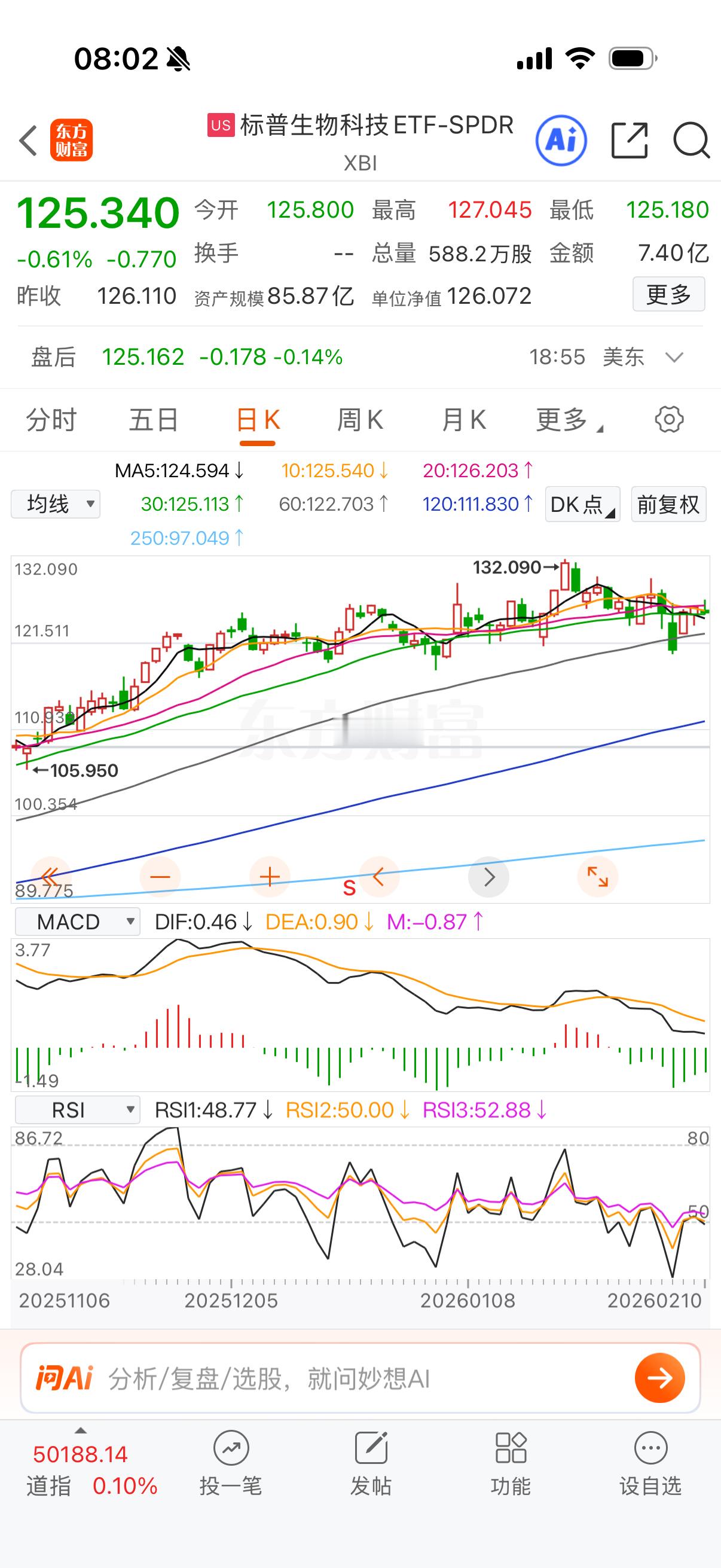Expand the 道指 index ticker arrow
The height and width of the screenshot is (1568, 721).
coord(80,1431)
